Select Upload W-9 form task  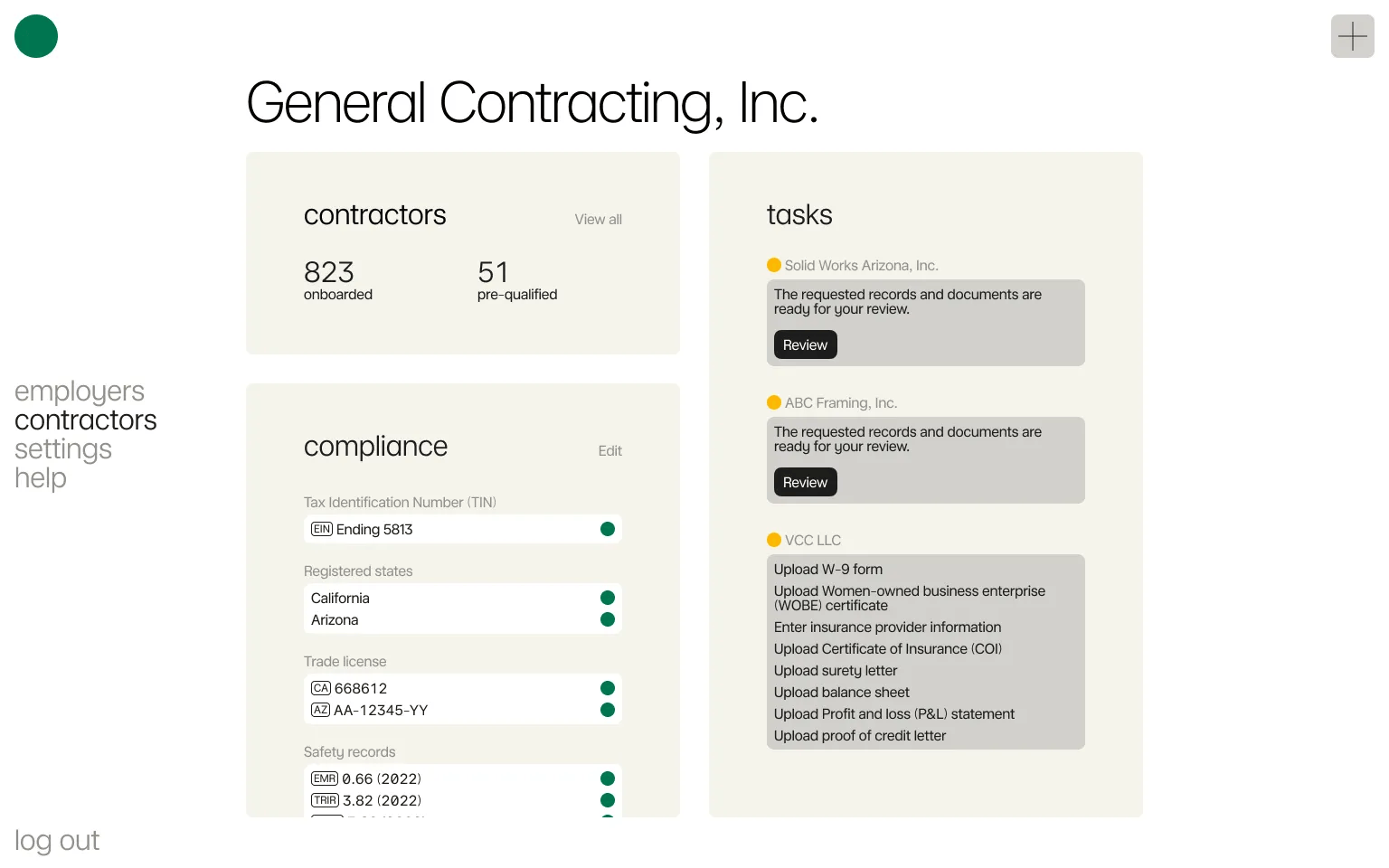pos(828,570)
